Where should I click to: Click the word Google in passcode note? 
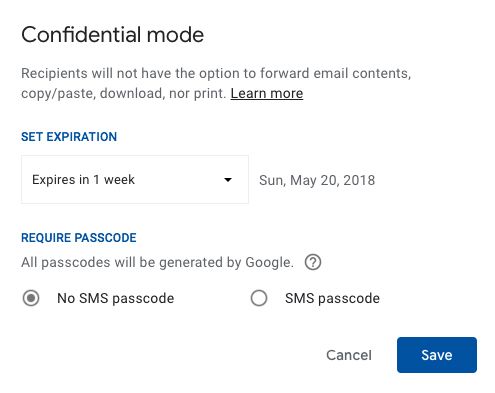270,263
